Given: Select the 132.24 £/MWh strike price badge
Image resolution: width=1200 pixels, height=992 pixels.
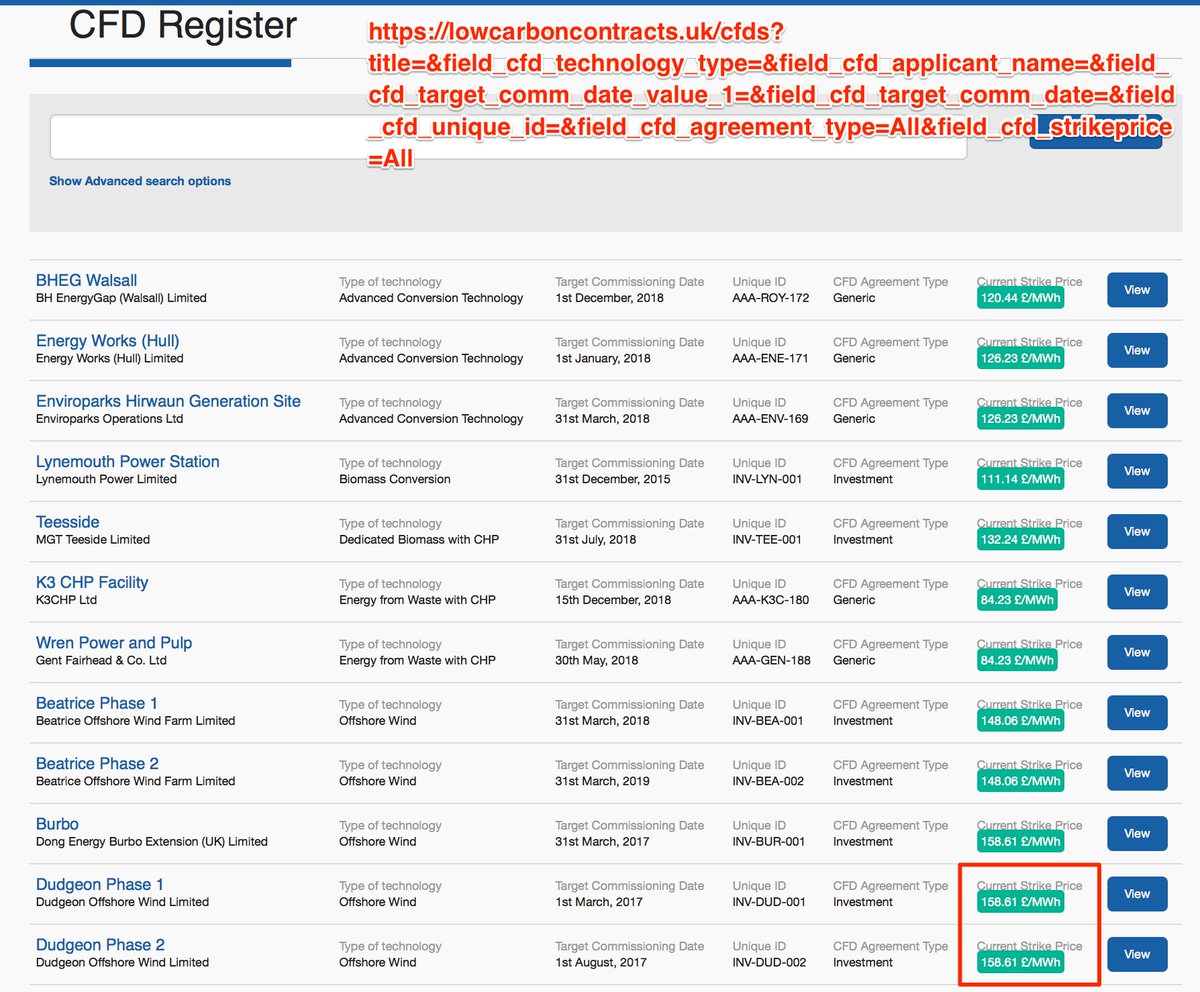Looking at the screenshot, I should coord(1020,540).
